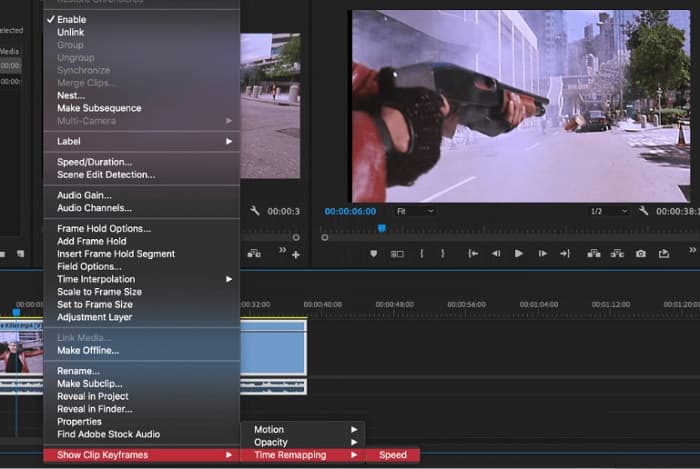Click the ripple trim icon beside marker
Viewport: 700px width, 469px height.
tap(397, 254)
